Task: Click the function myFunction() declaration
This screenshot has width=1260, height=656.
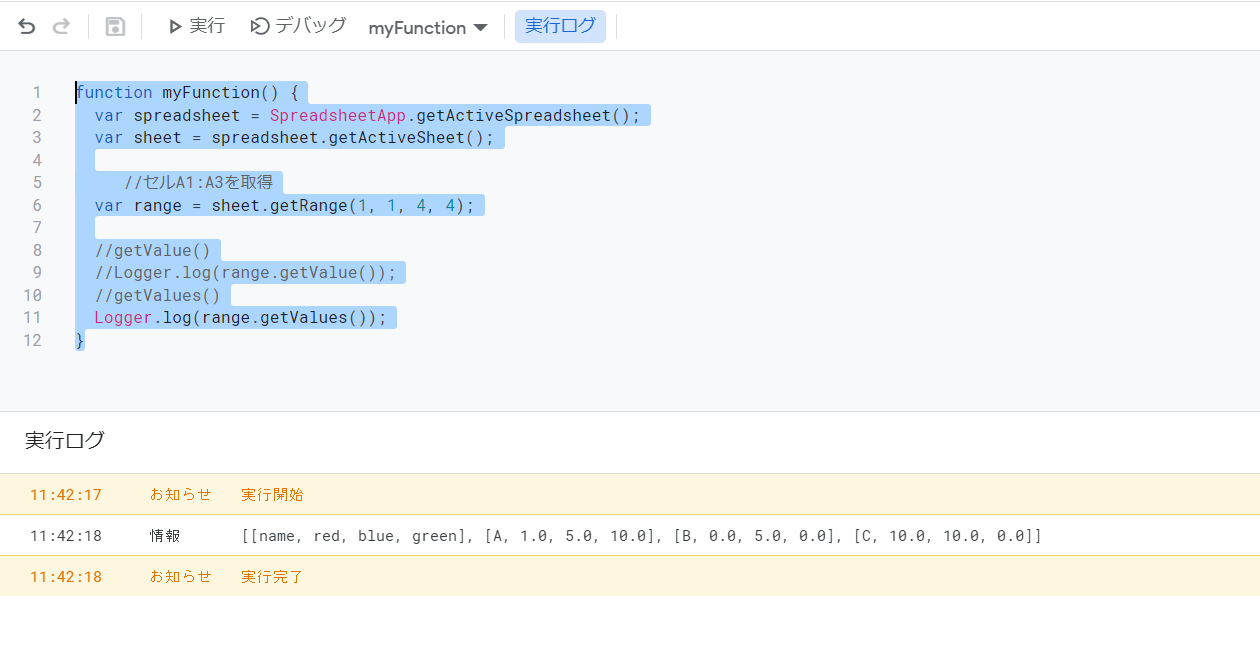Action: click(x=187, y=93)
